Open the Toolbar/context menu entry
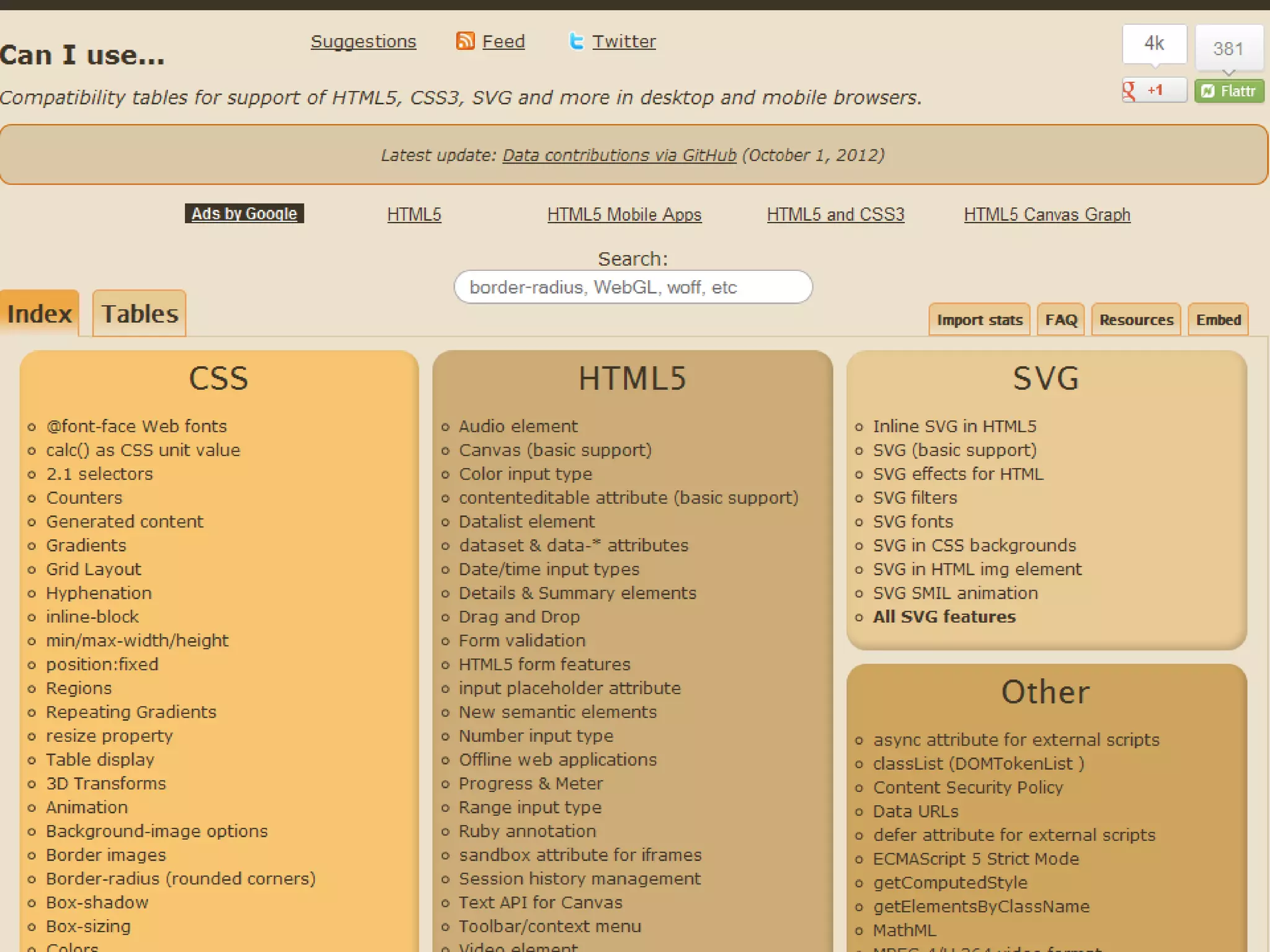The height and width of the screenshot is (952, 1270). (550, 927)
